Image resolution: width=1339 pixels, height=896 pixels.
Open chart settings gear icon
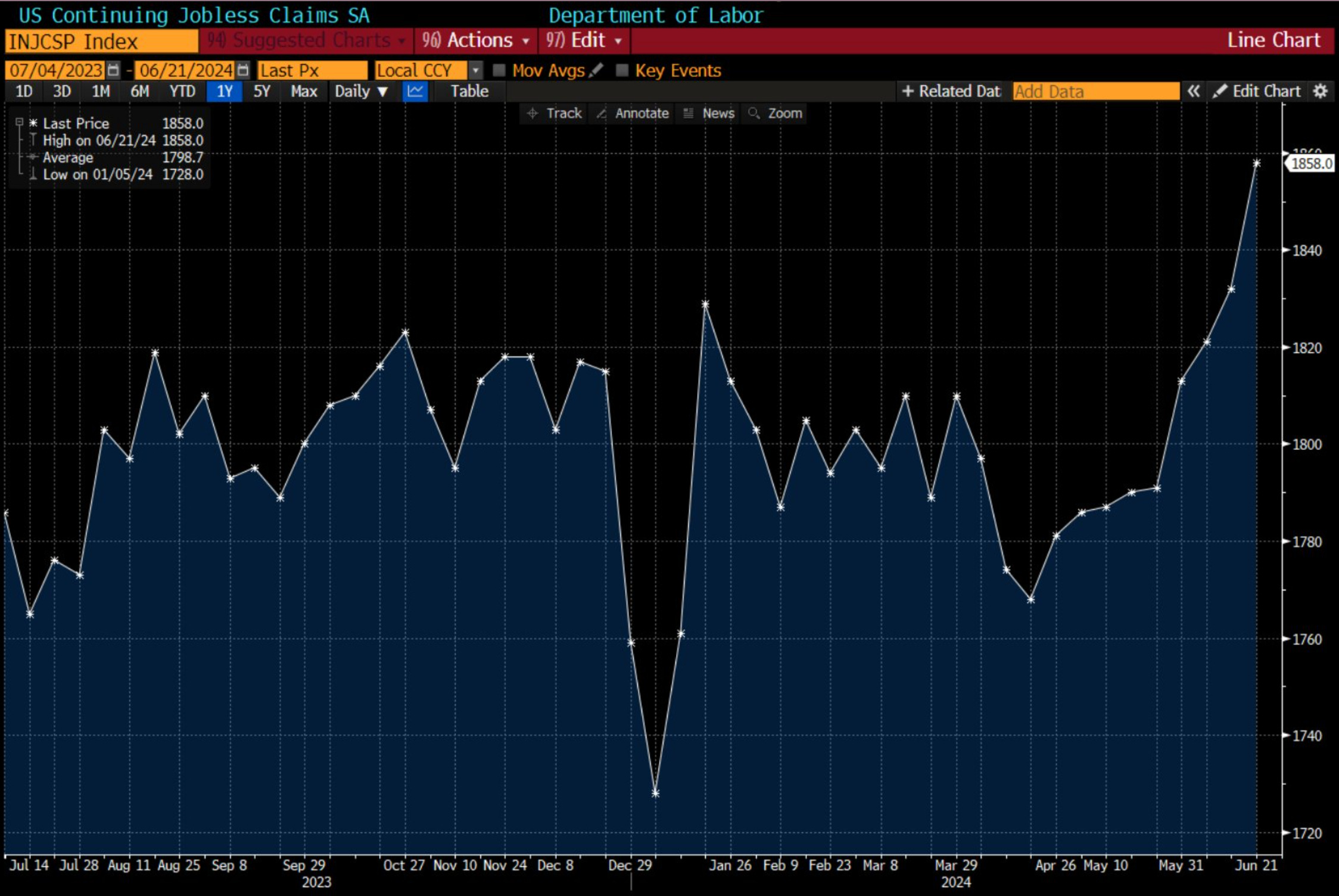coord(1321,91)
